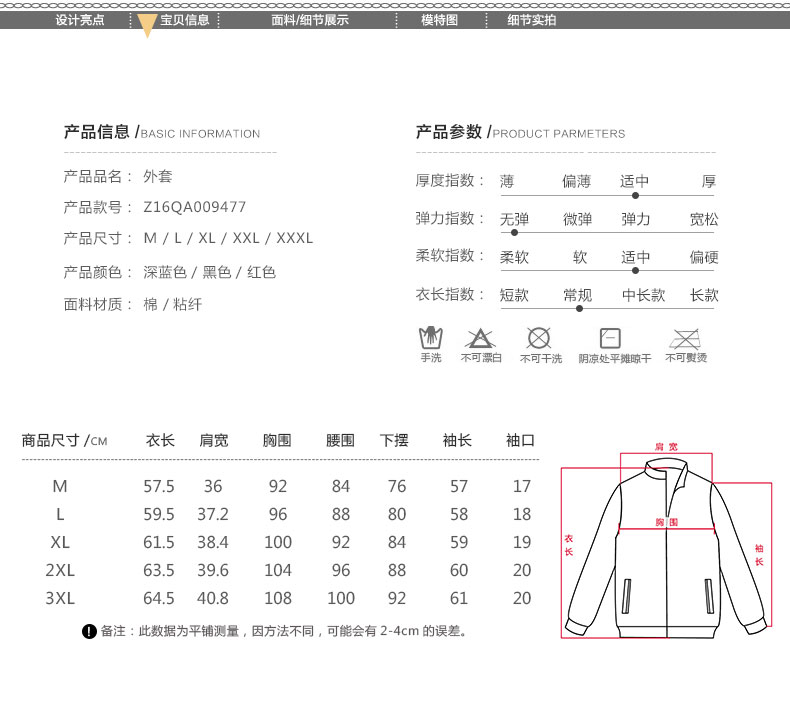Click the size list M / L / XL / XXL / XXXL
The width and height of the screenshot is (790, 709).
tap(228, 238)
